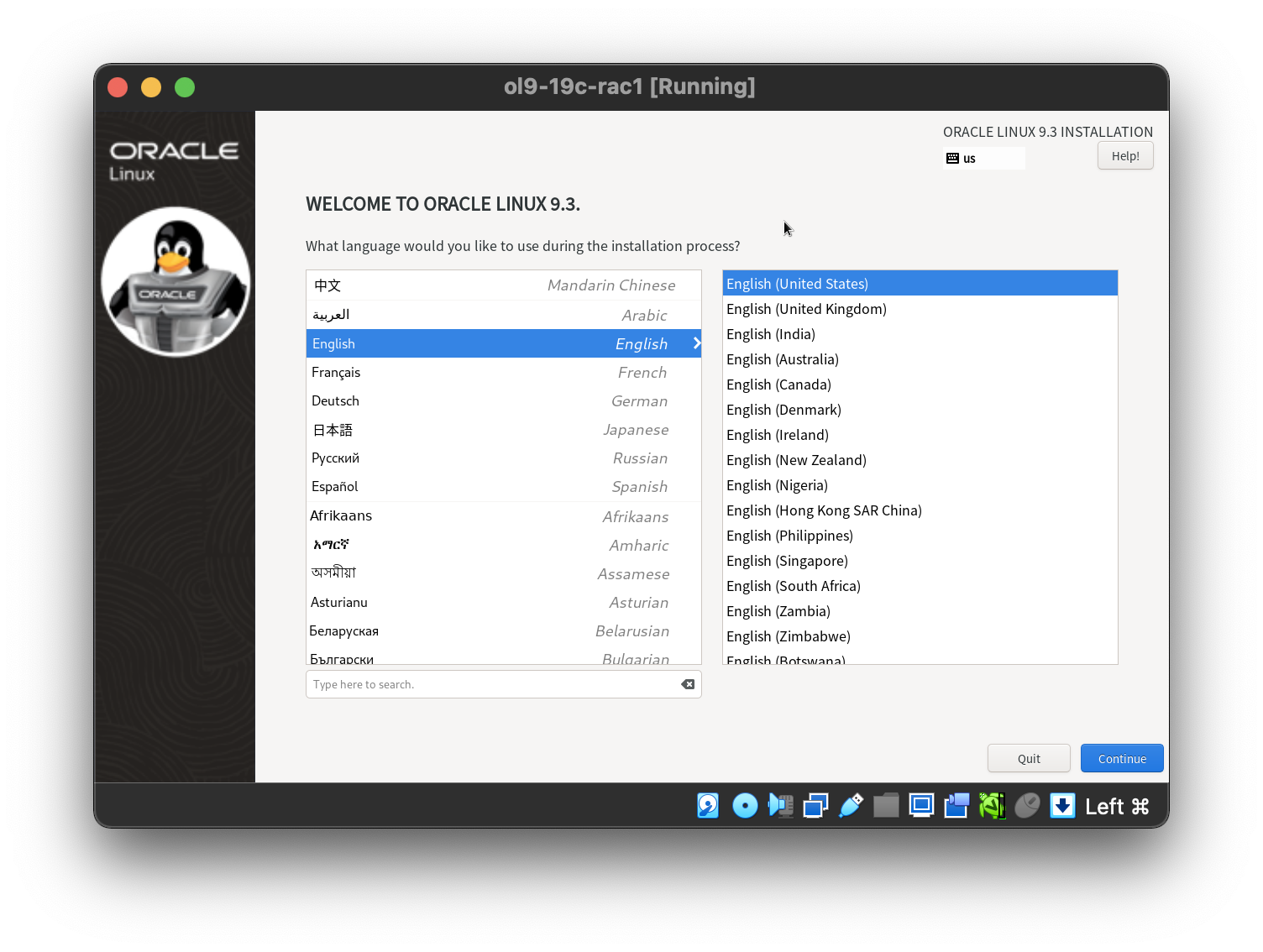
Task: Select English (Philippines) locale
Action: click(x=920, y=535)
